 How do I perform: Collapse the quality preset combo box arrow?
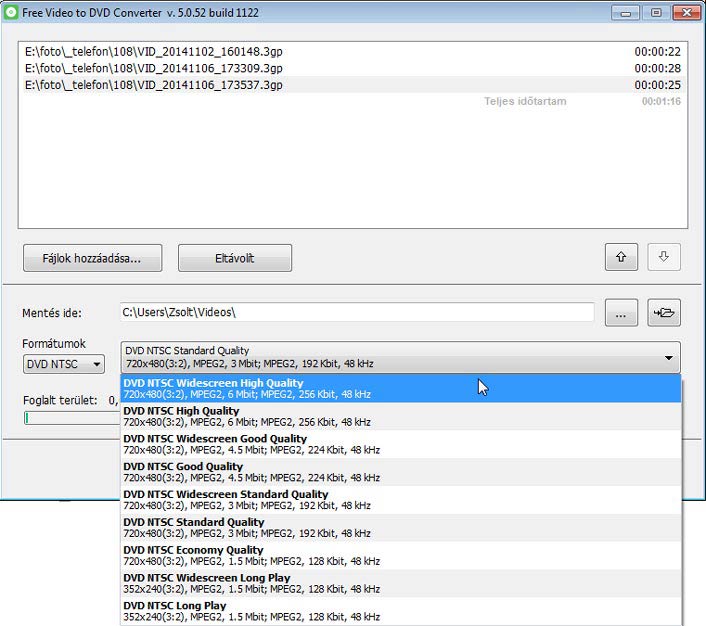tap(669, 358)
